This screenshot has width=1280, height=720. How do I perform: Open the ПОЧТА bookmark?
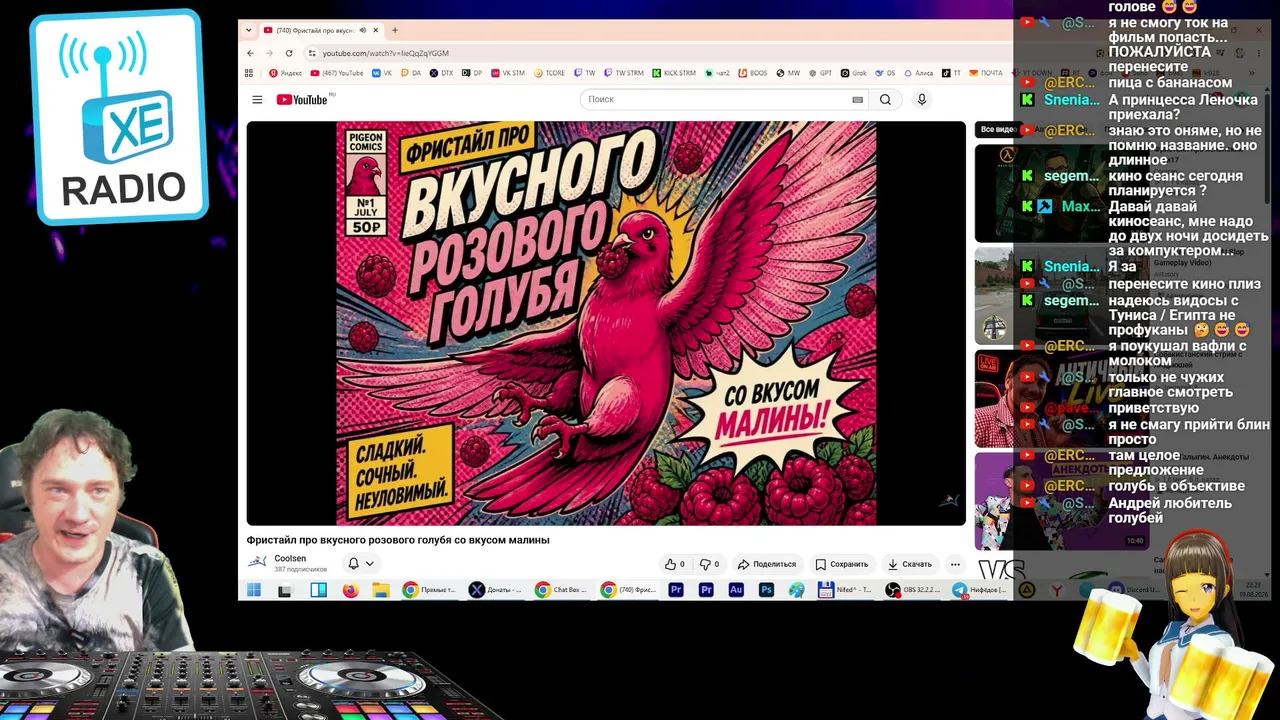click(x=986, y=73)
